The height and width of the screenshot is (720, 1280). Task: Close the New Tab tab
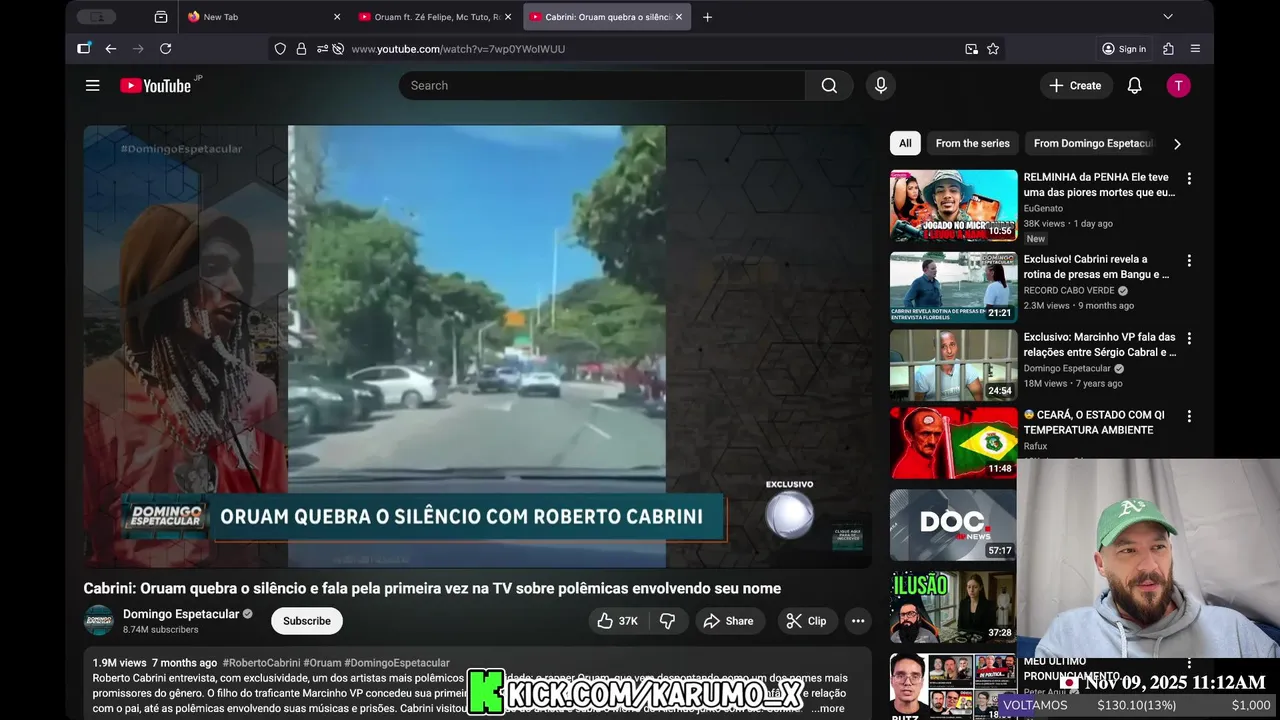point(337,17)
